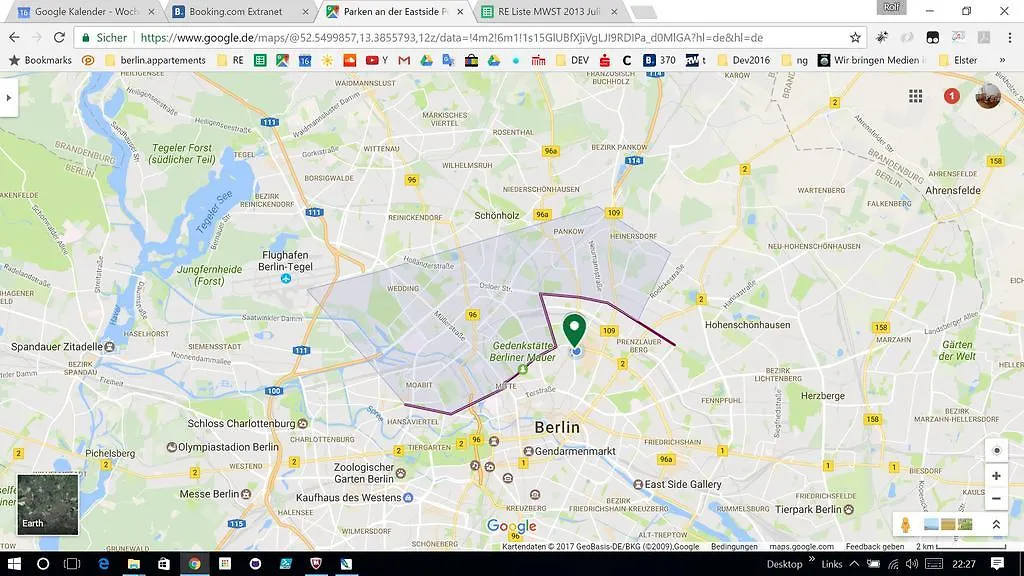
Task: Open the DEV bookmark folder
Action: click(572, 60)
